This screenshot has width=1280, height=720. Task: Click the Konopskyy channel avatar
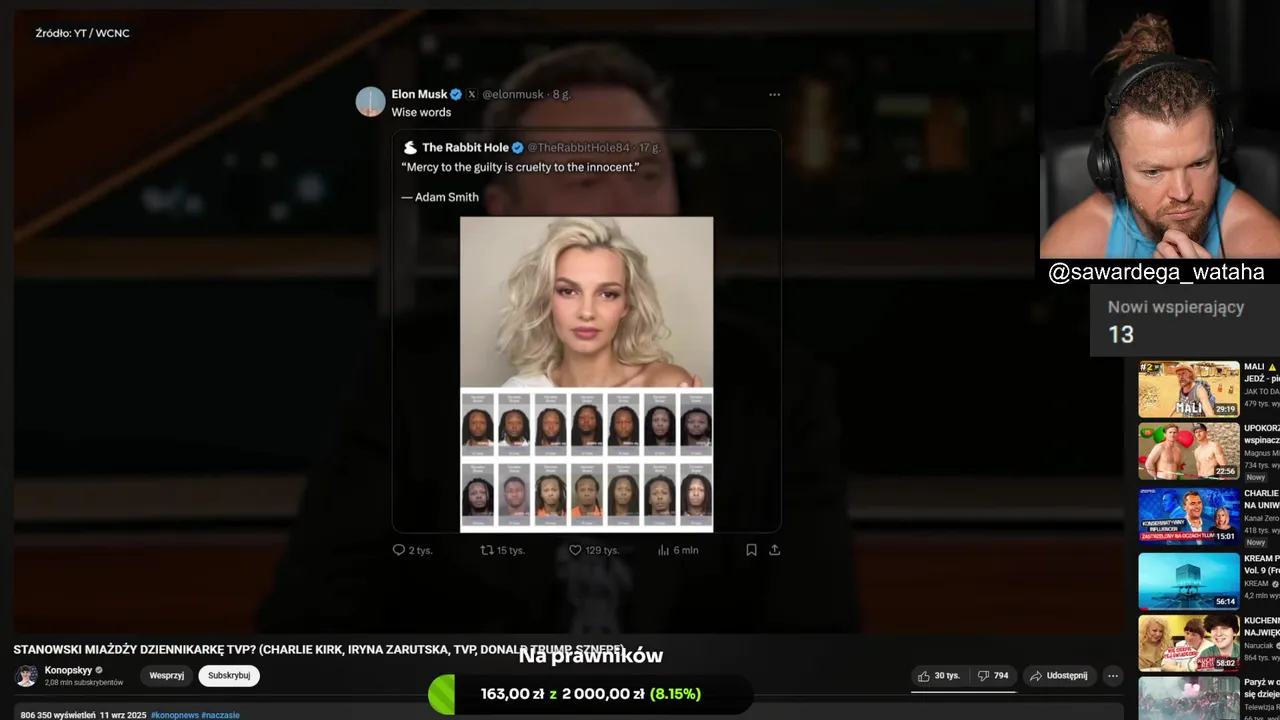point(27,676)
